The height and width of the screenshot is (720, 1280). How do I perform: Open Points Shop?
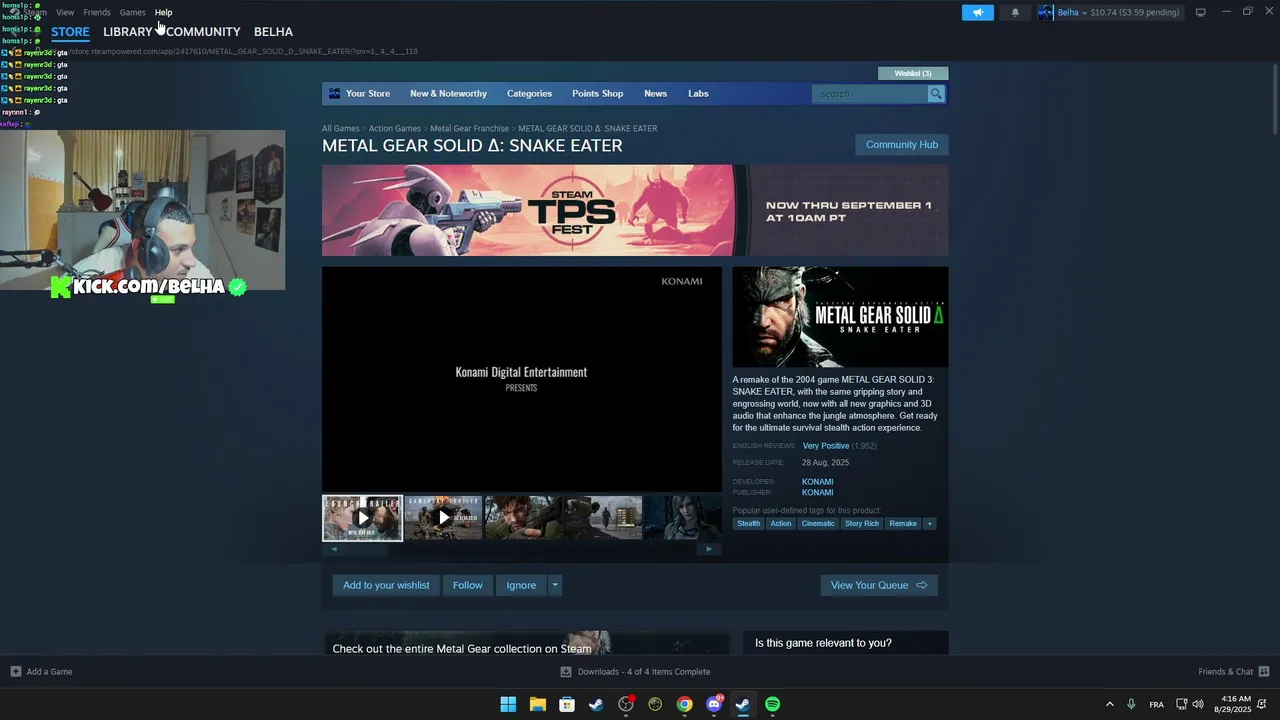597,94
